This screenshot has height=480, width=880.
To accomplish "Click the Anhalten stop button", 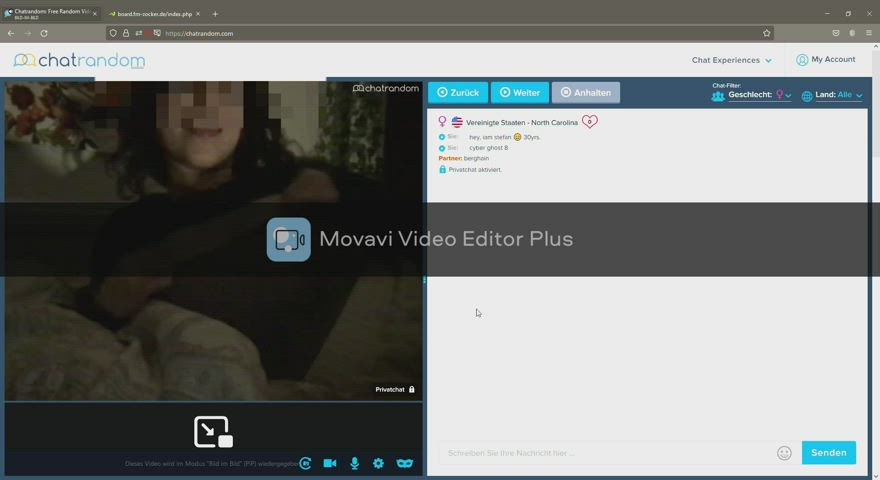I will tap(586, 93).
